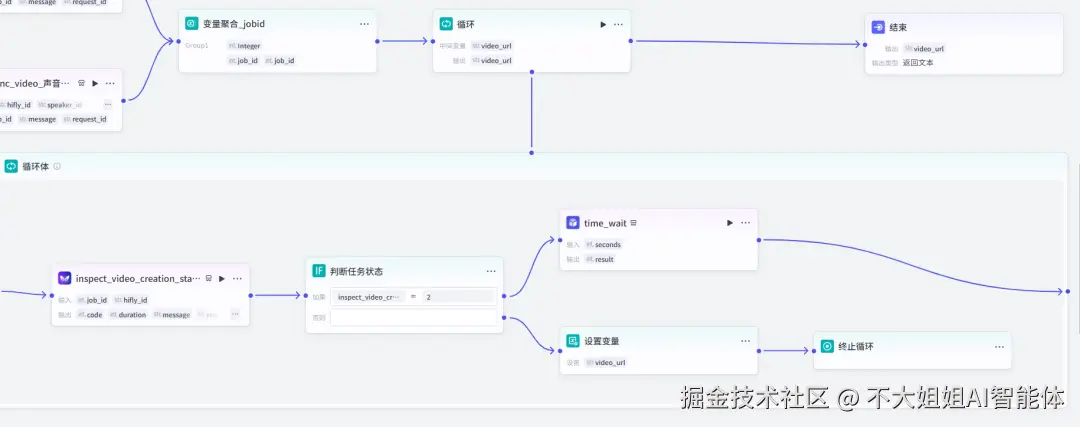Click the 返回文本 output type in 结束 node
Screen dimensions: 1080x427
pos(918,63)
